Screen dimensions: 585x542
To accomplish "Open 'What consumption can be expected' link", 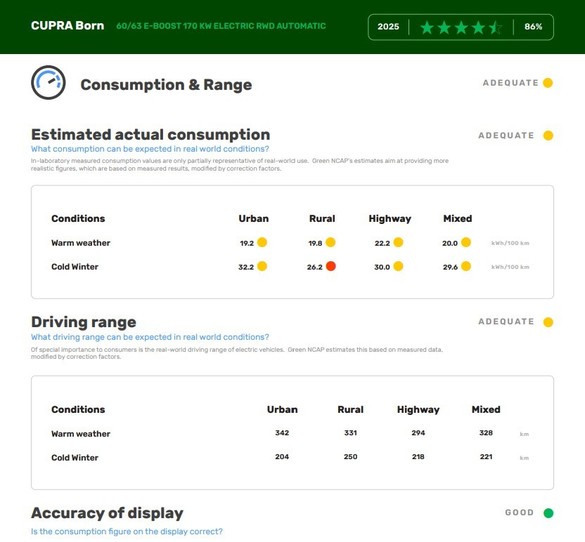I will pyautogui.click(x=150, y=149).
